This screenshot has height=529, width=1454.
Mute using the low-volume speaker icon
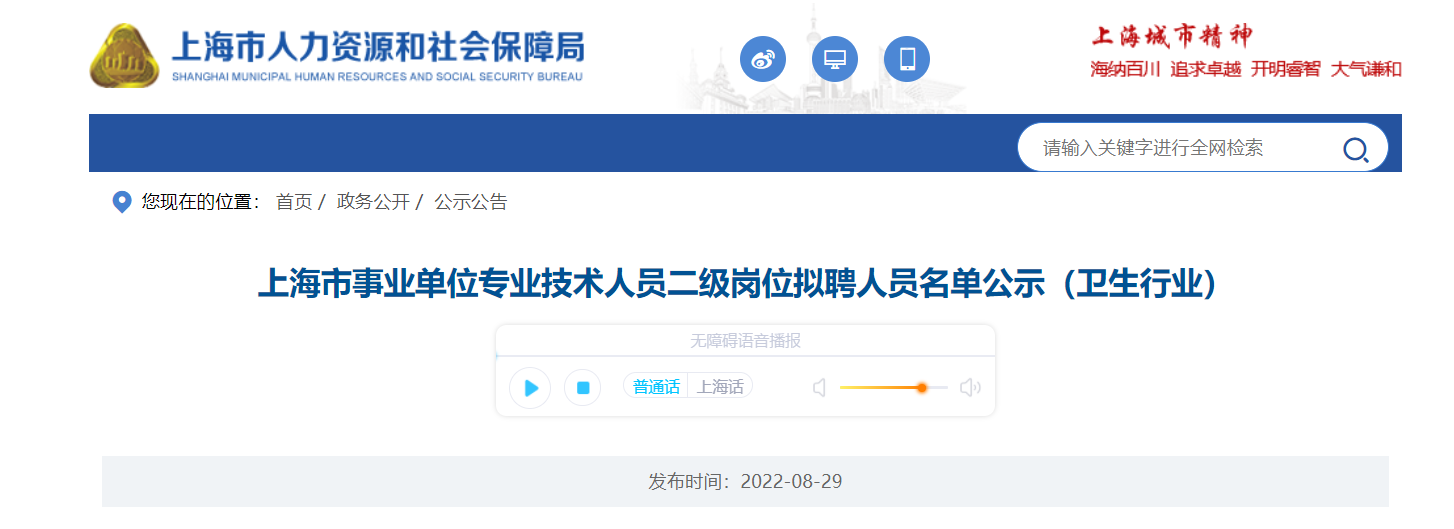coord(819,388)
